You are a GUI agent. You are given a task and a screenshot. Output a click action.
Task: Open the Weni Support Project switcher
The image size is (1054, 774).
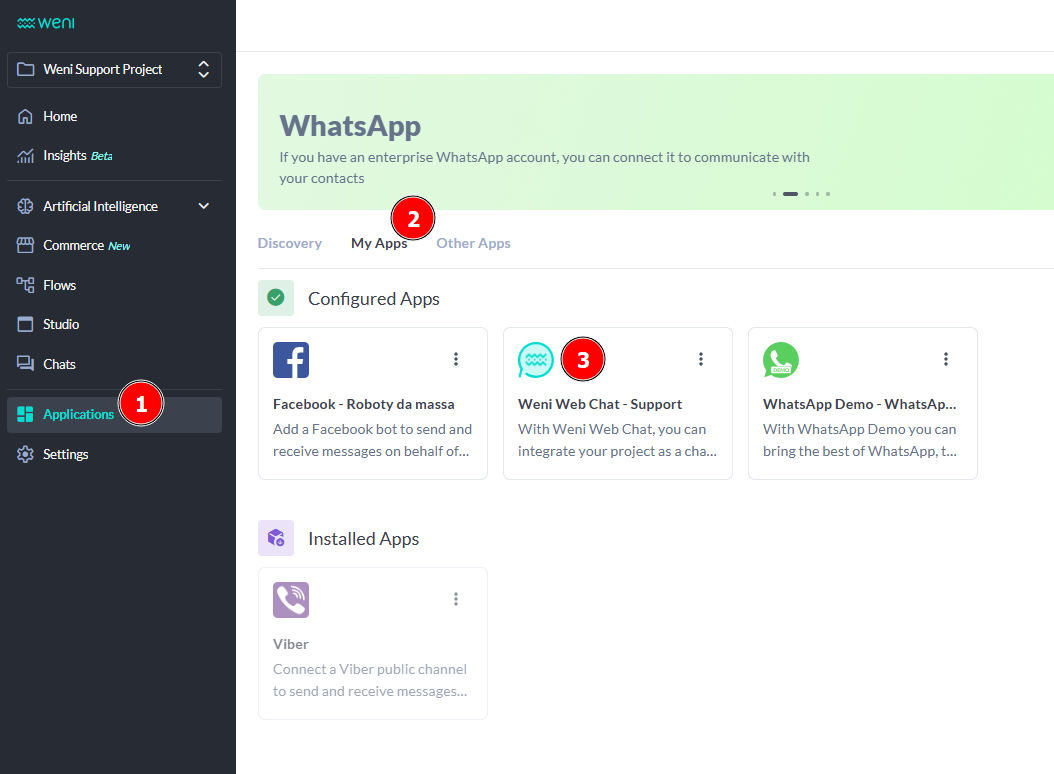114,69
